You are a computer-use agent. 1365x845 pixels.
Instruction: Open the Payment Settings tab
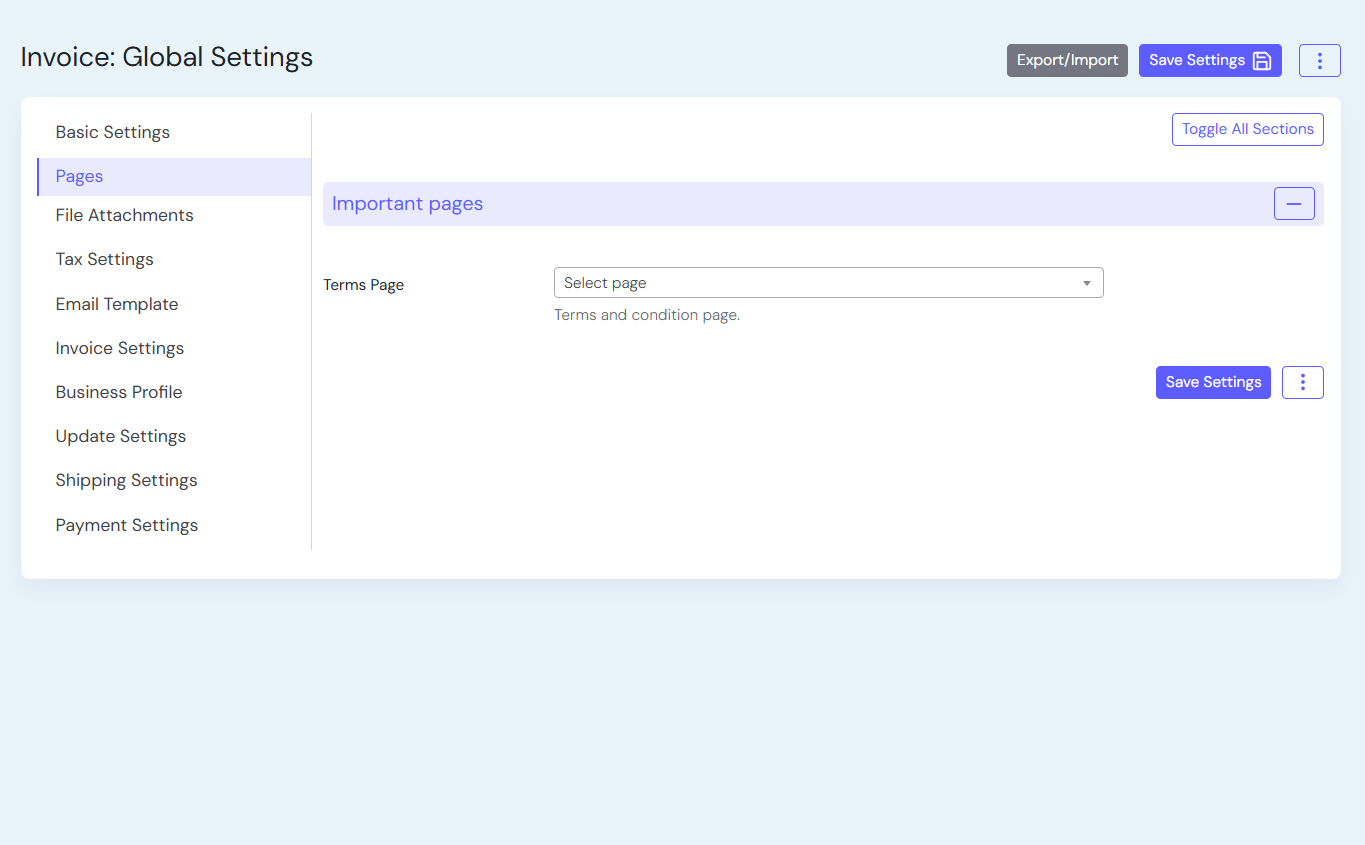tap(127, 525)
